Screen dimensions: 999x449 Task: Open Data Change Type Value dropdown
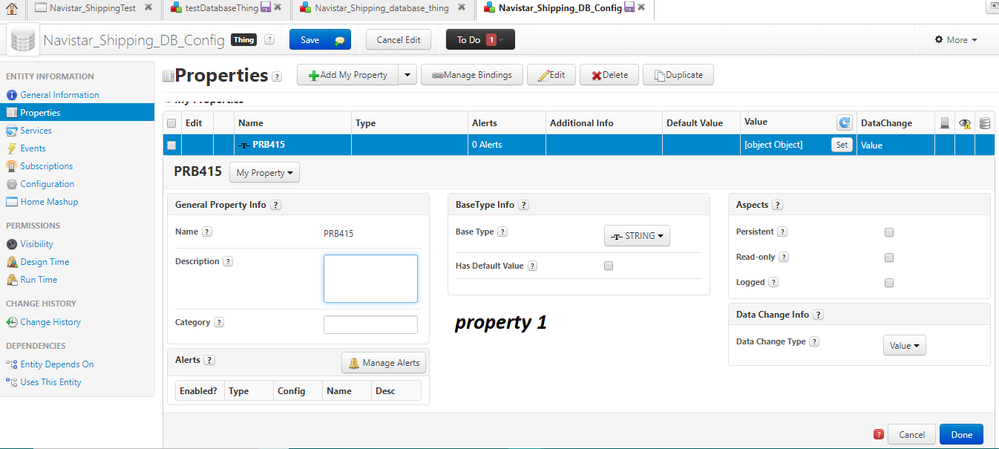coord(904,345)
